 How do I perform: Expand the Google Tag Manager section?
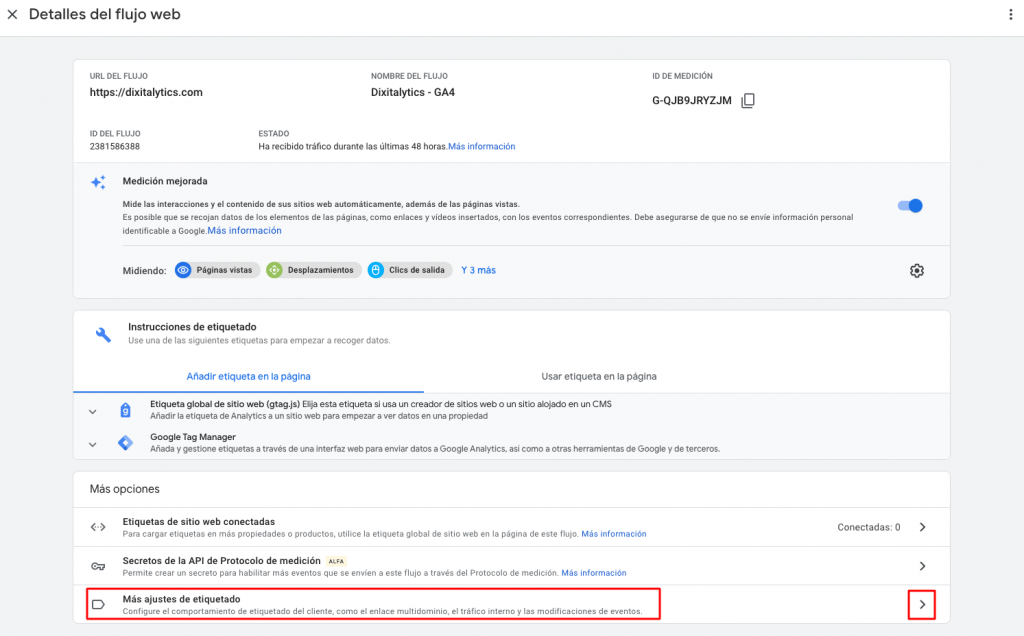coord(92,443)
